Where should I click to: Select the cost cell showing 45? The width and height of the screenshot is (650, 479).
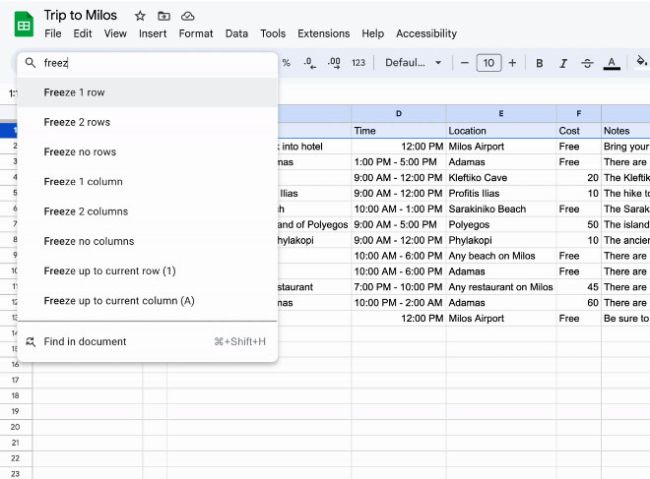point(579,287)
